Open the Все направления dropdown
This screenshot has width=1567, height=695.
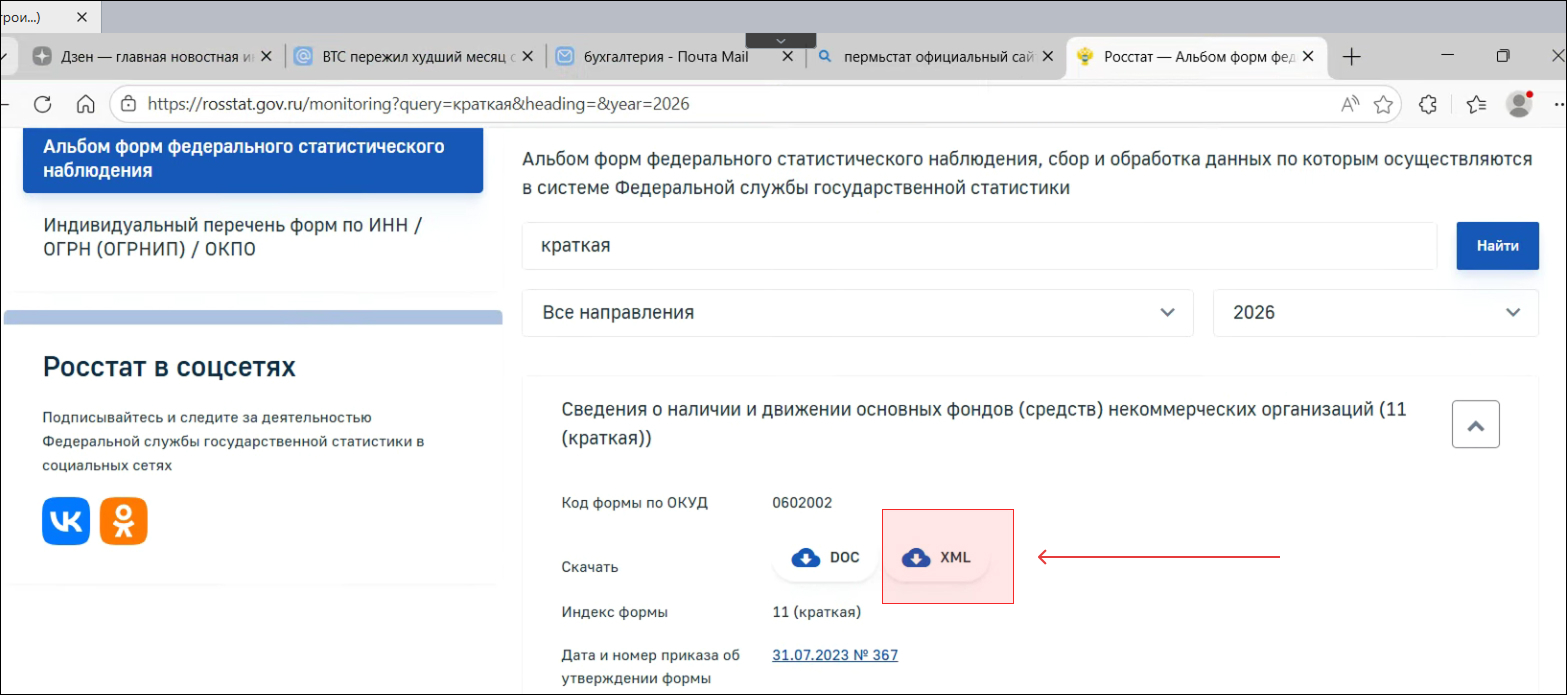pos(858,313)
